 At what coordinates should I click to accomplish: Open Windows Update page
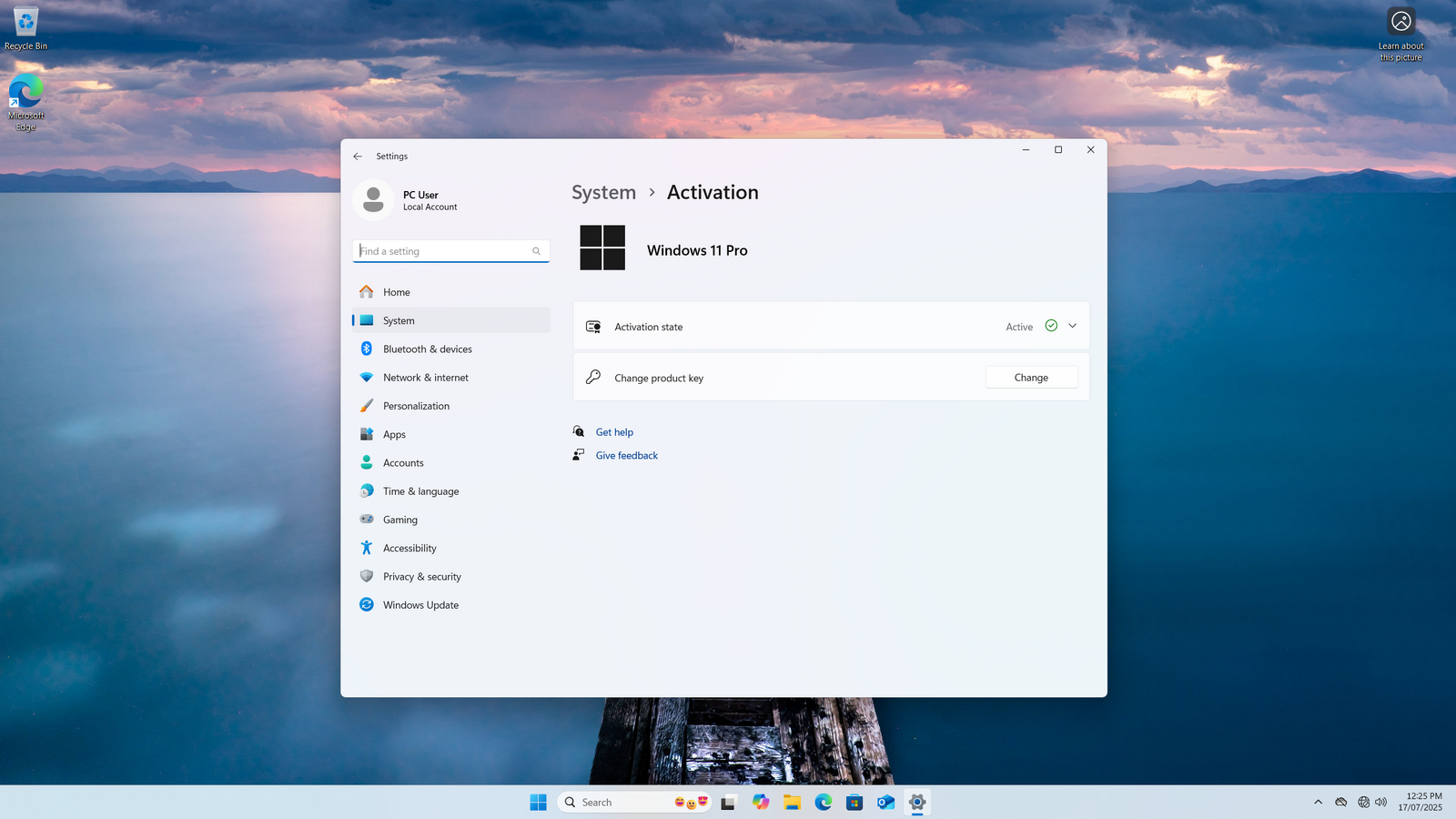pos(450,605)
